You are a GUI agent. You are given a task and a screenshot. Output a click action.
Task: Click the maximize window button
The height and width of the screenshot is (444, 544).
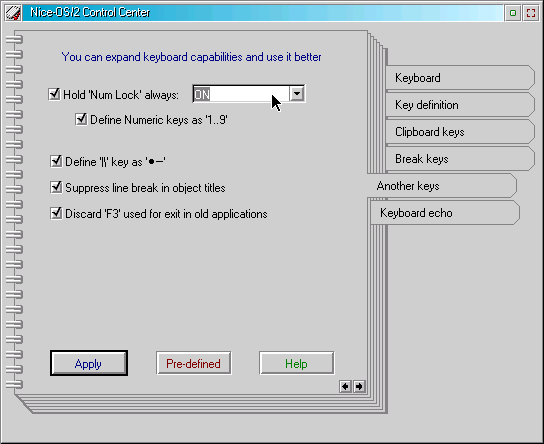pos(531,13)
